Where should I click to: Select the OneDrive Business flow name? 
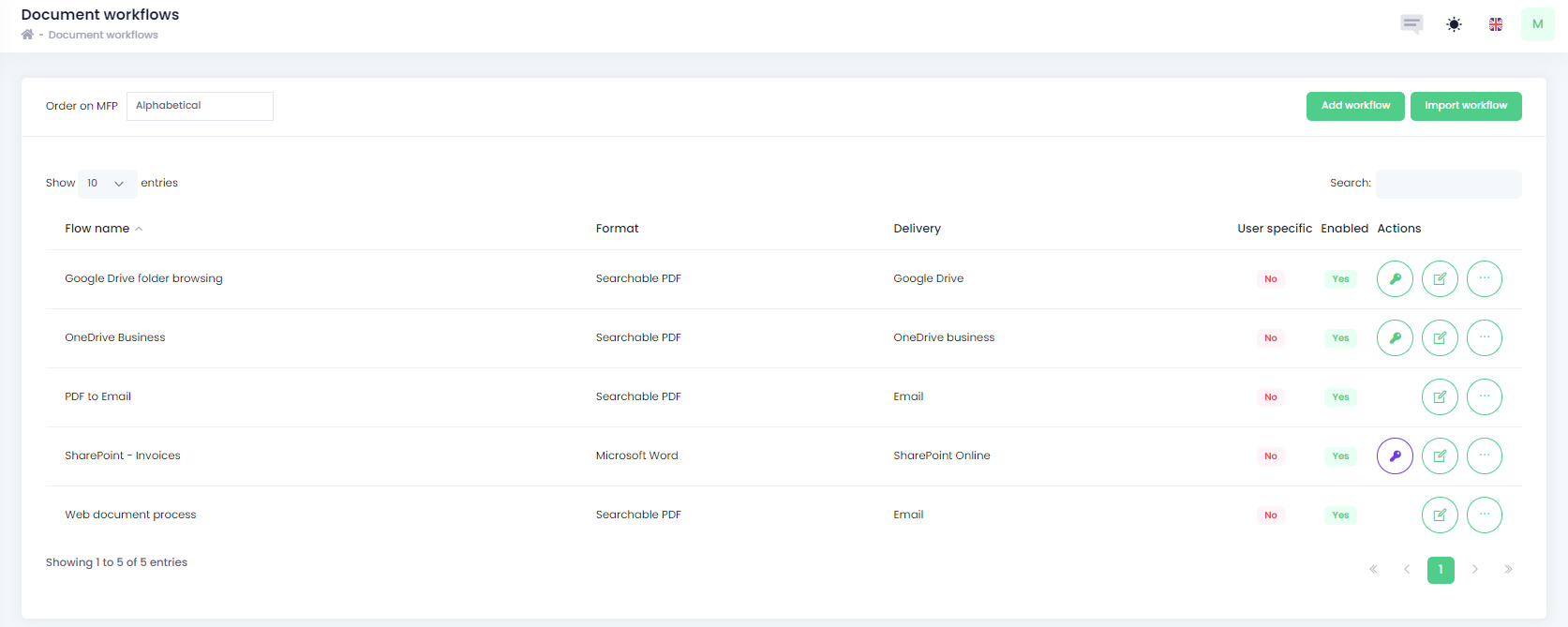[114, 337]
